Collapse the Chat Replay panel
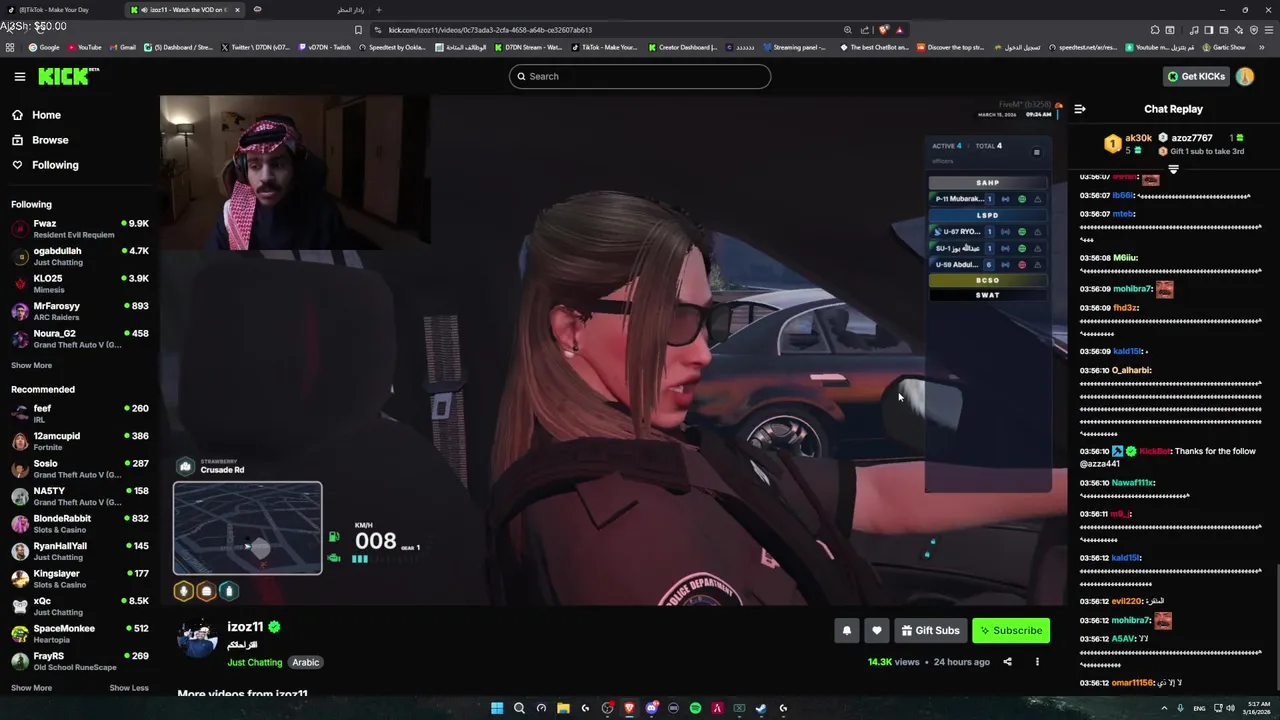 [1080, 109]
